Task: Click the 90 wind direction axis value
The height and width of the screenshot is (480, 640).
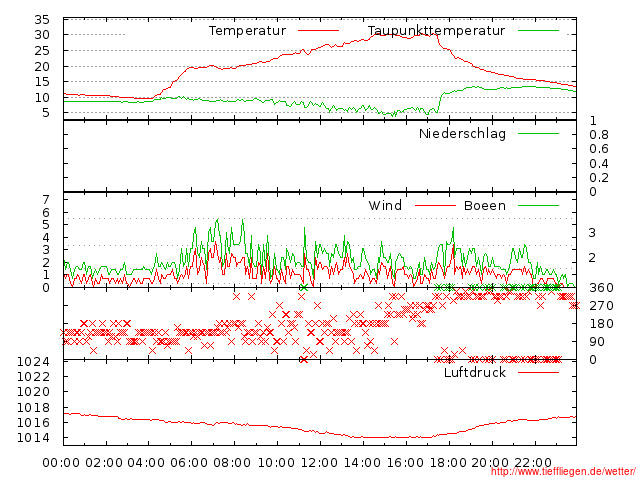Action: [597, 342]
